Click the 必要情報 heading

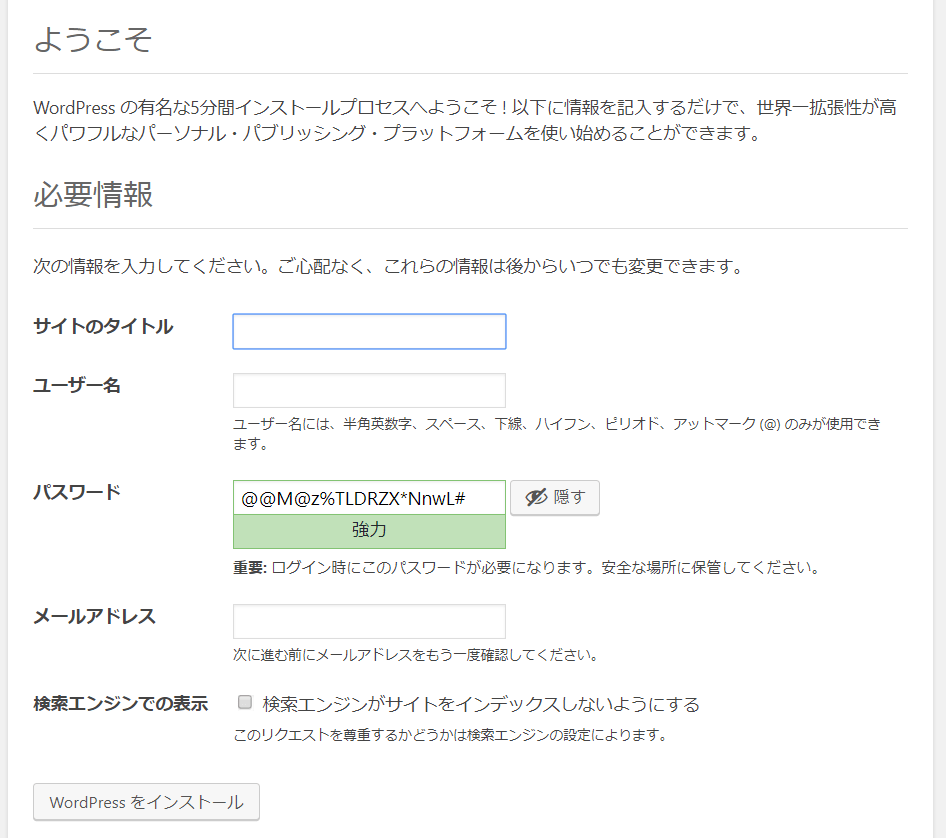pos(93,195)
